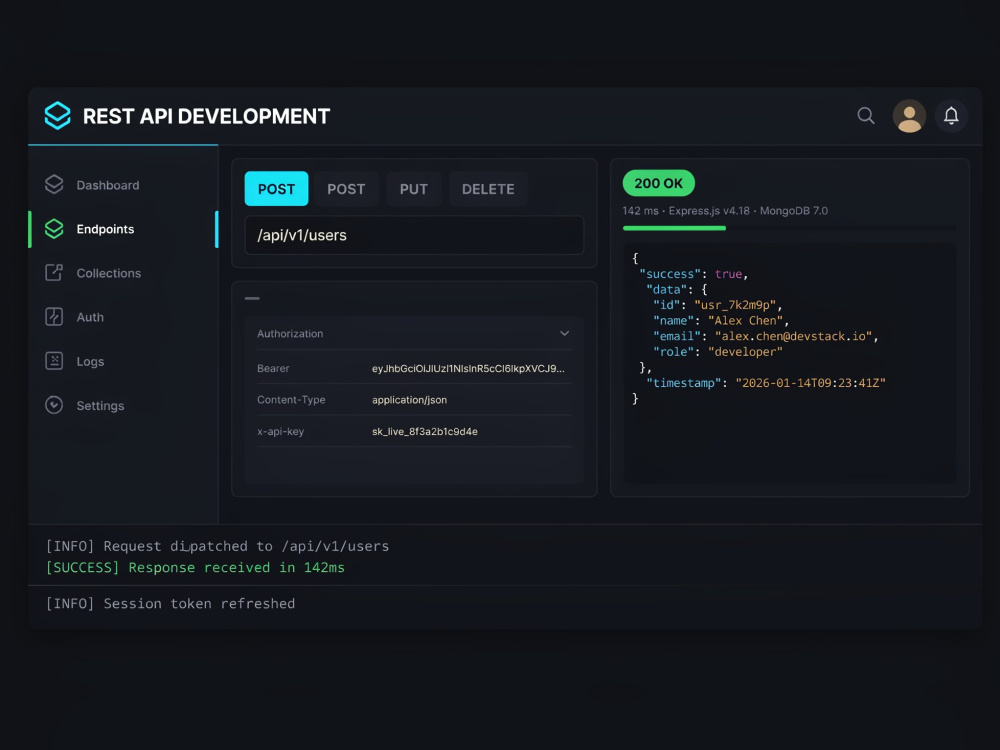Click the [INFO] Session token refreshed line

coord(170,603)
